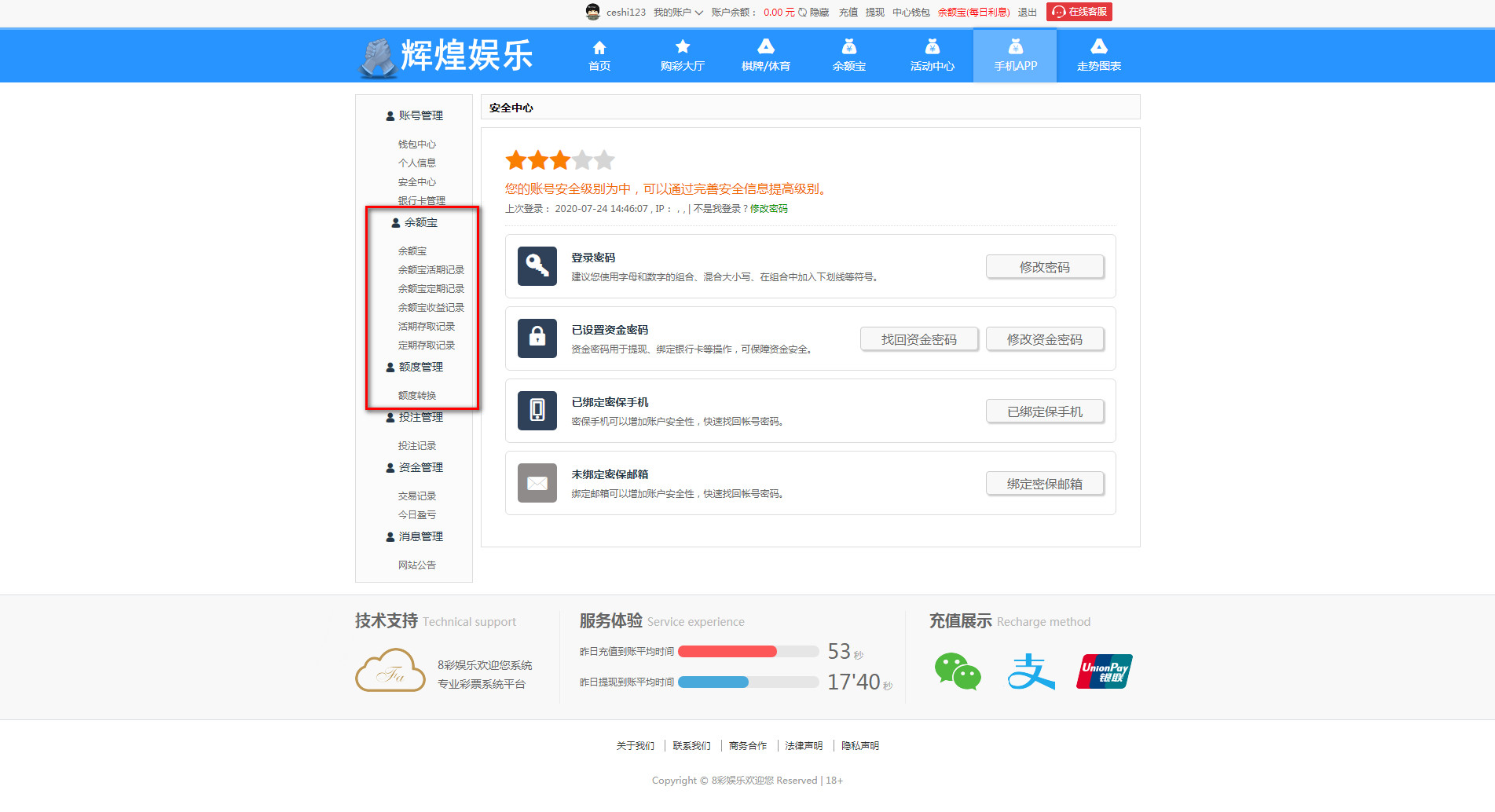Click the home icon in navigation bar
Screen dimensions: 1495x812
(599, 47)
